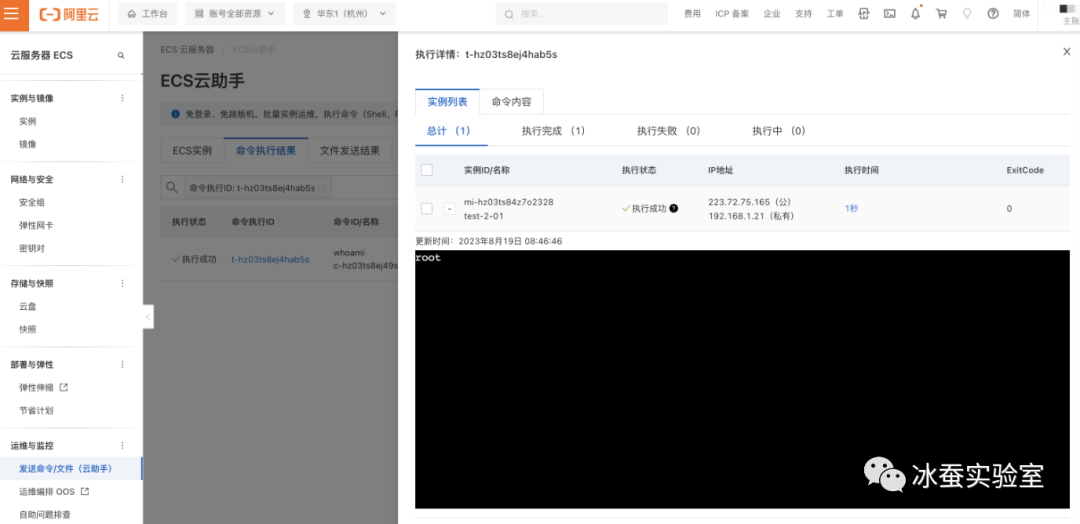Open the 部署与弹性 section options dots
The image size is (1080, 524).
pos(123,364)
